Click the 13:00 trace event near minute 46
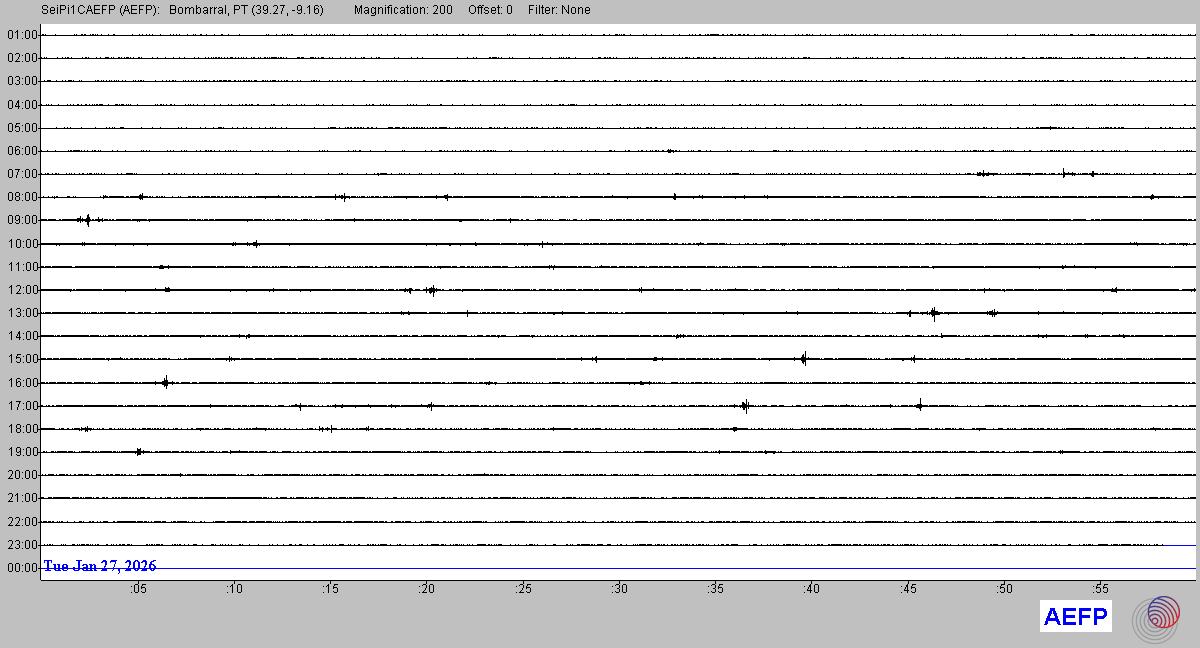Screen dimensions: 1200x648 (x=933, y=313)
